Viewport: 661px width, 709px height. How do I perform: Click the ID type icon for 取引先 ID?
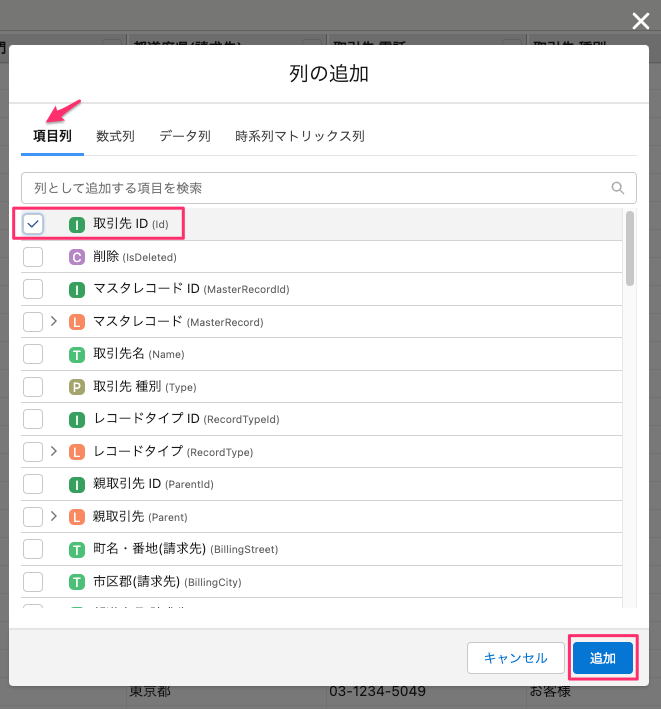[77, 225]
